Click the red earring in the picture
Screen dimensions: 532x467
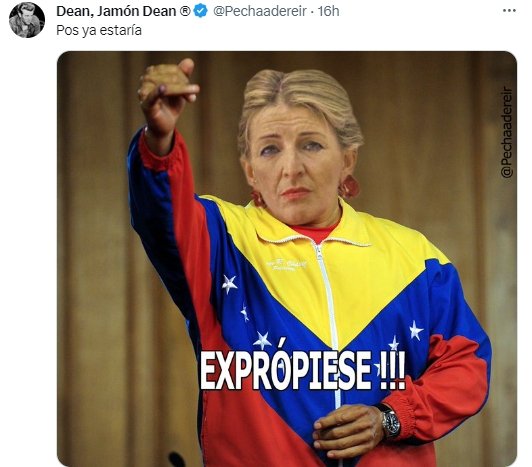click(x=349, y=187)
